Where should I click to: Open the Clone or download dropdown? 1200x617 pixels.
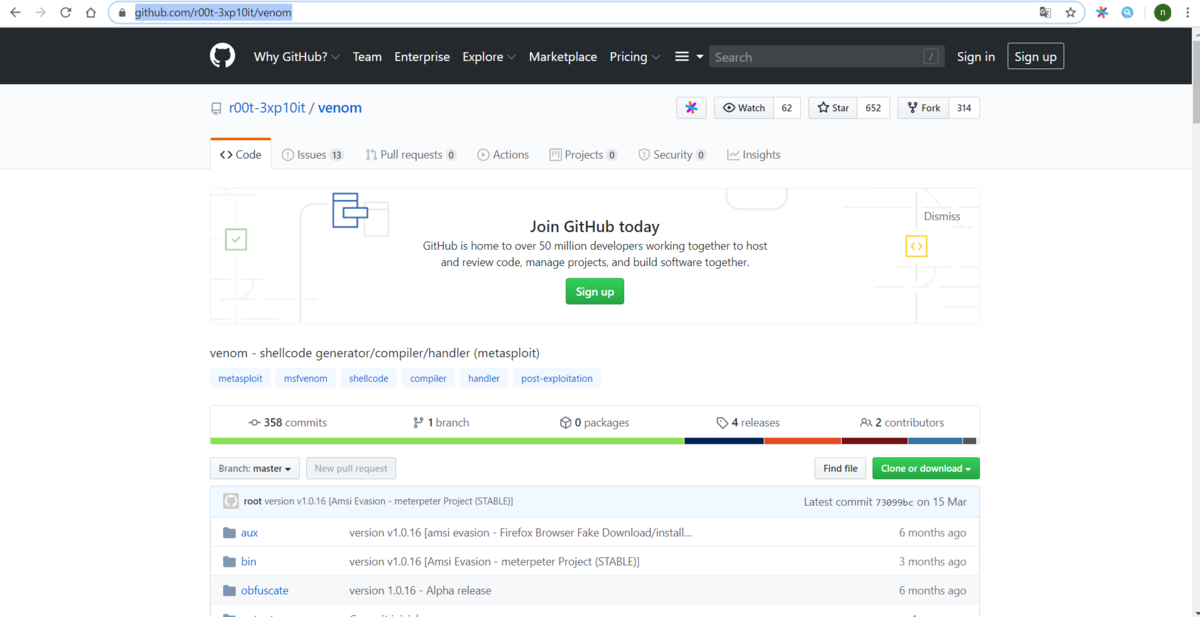926,468
